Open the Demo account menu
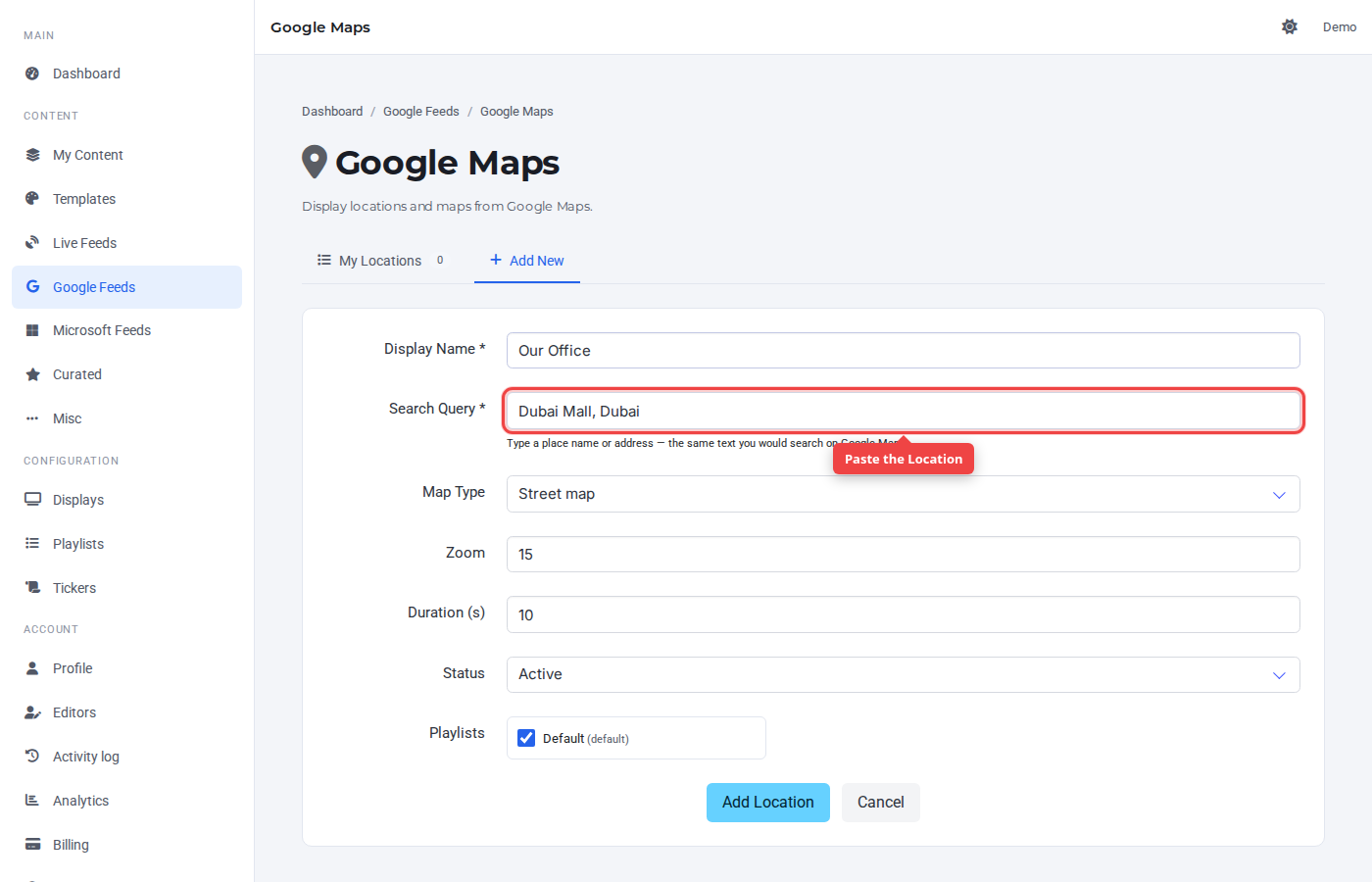Viewport: 1372px width, 882px height. tap(1340, 26)
